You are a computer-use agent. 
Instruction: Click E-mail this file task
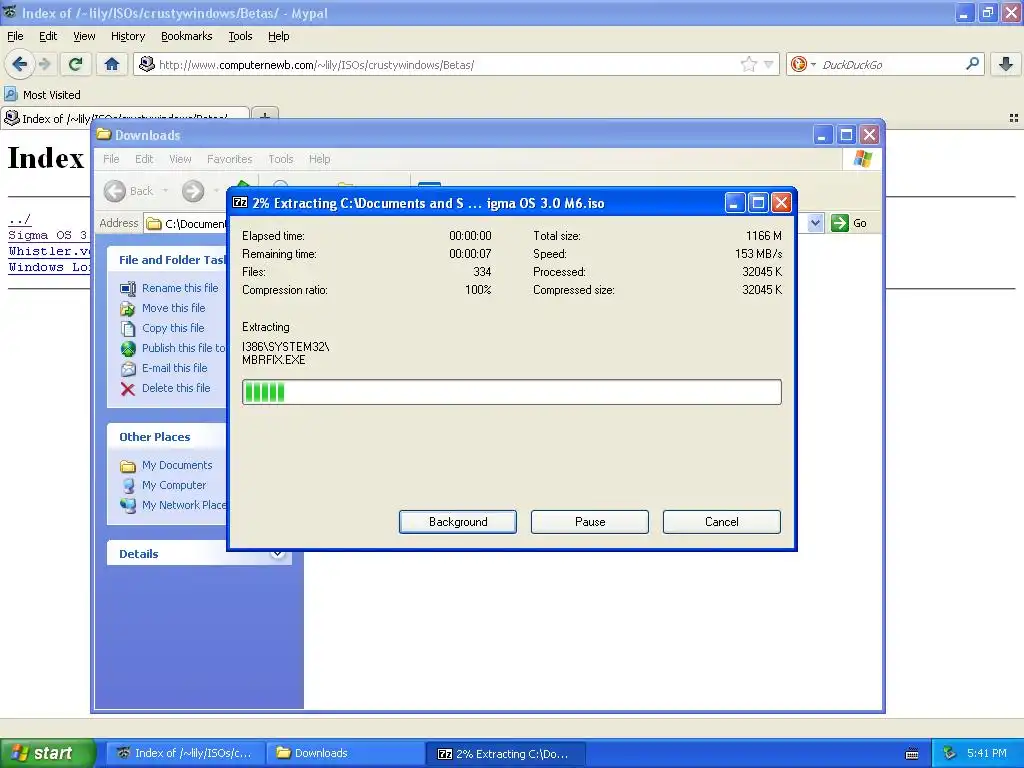coord(174,368)
